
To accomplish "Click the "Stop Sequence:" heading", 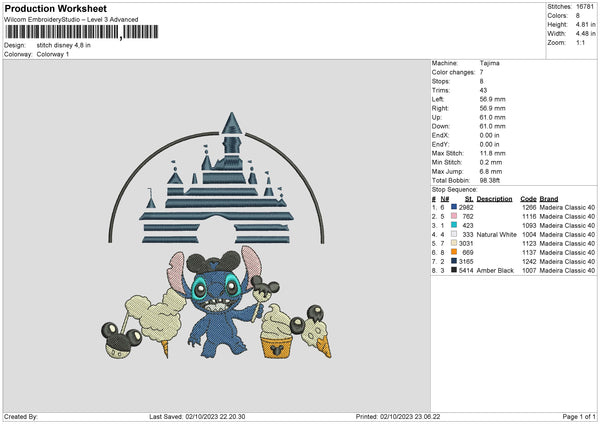I will pos(455,190).
